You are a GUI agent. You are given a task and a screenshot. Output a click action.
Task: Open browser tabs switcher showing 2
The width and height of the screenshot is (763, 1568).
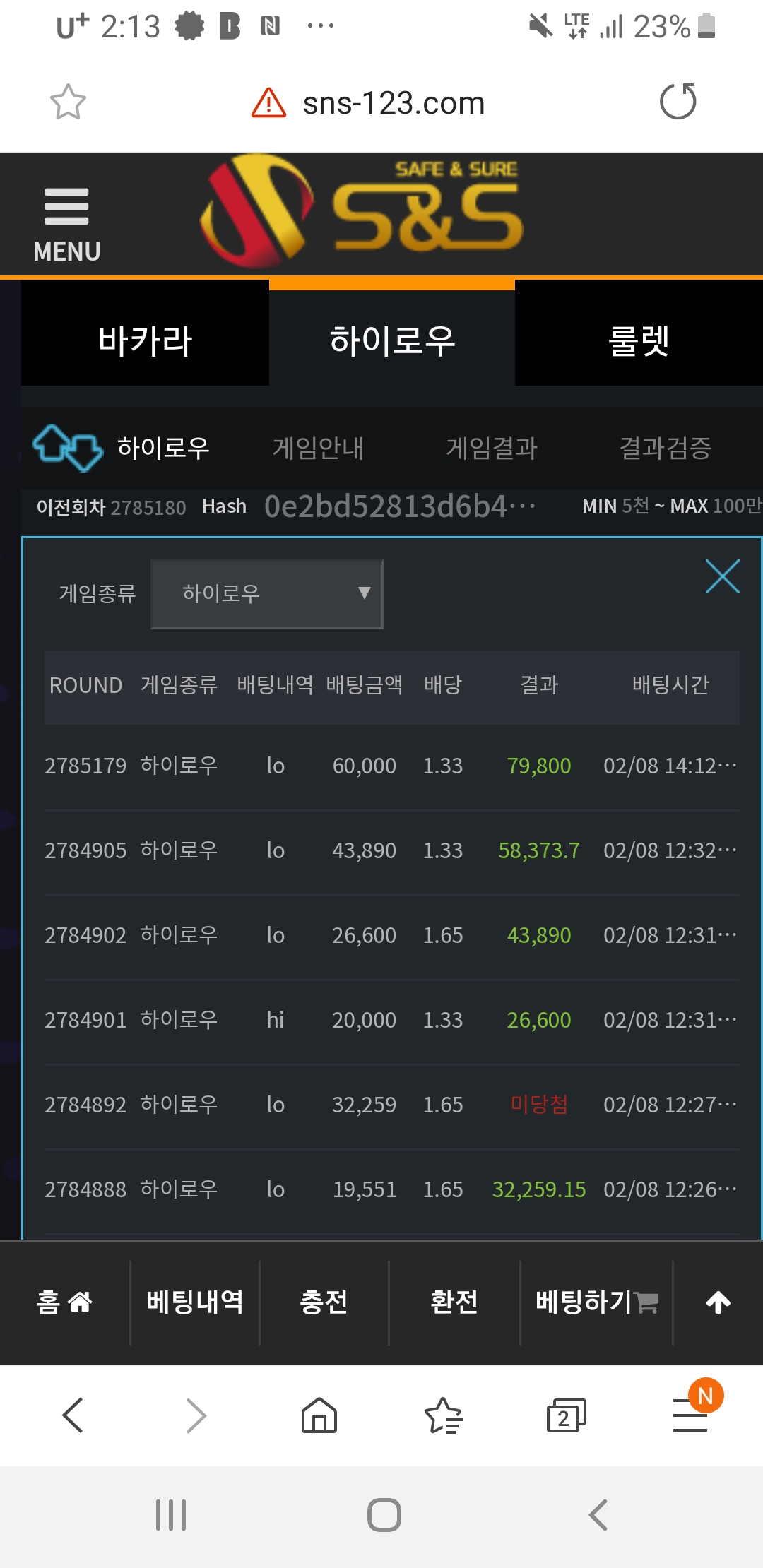[x=566, y=1415]
